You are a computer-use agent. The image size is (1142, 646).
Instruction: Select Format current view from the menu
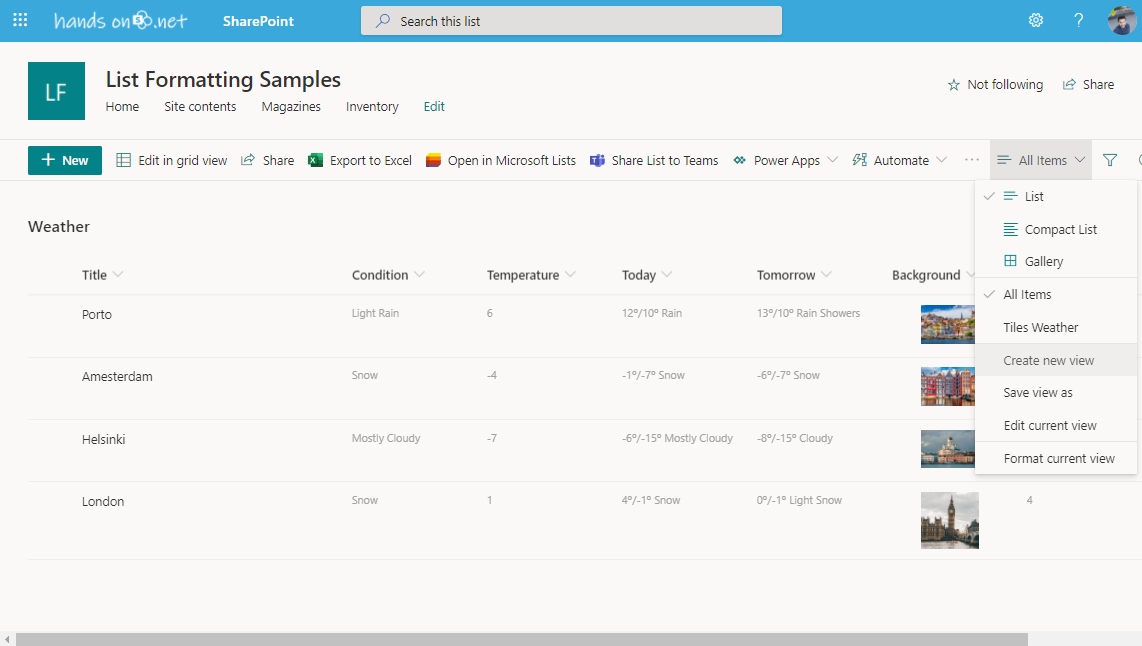pos(1056,458)
